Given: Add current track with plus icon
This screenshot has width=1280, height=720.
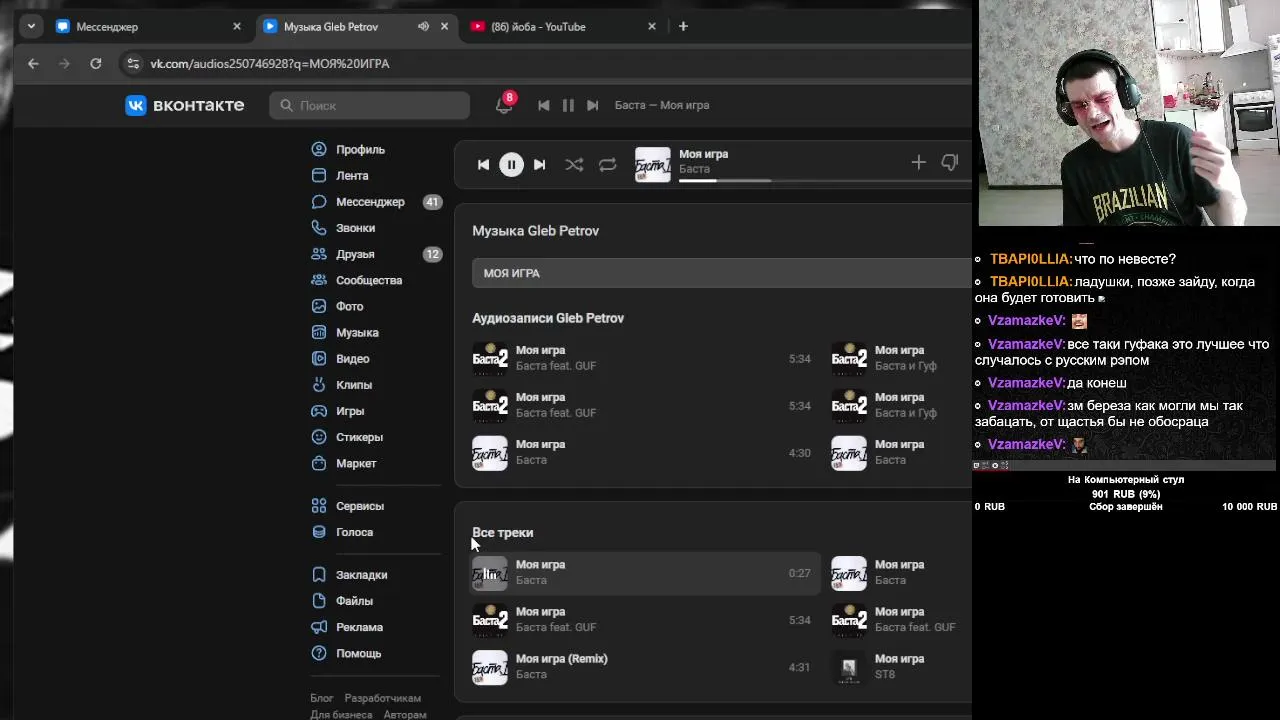Looking at the screenshot, I should pyautogui.click(x=918, y=162).
